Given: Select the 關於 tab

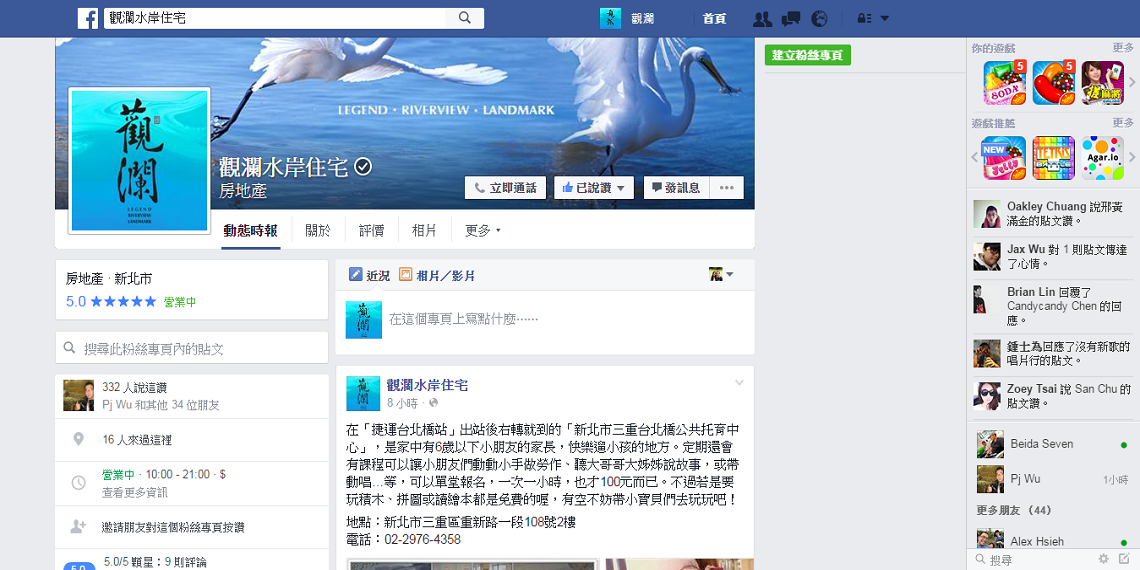Looking at the screenshot, I should [318, 230].
